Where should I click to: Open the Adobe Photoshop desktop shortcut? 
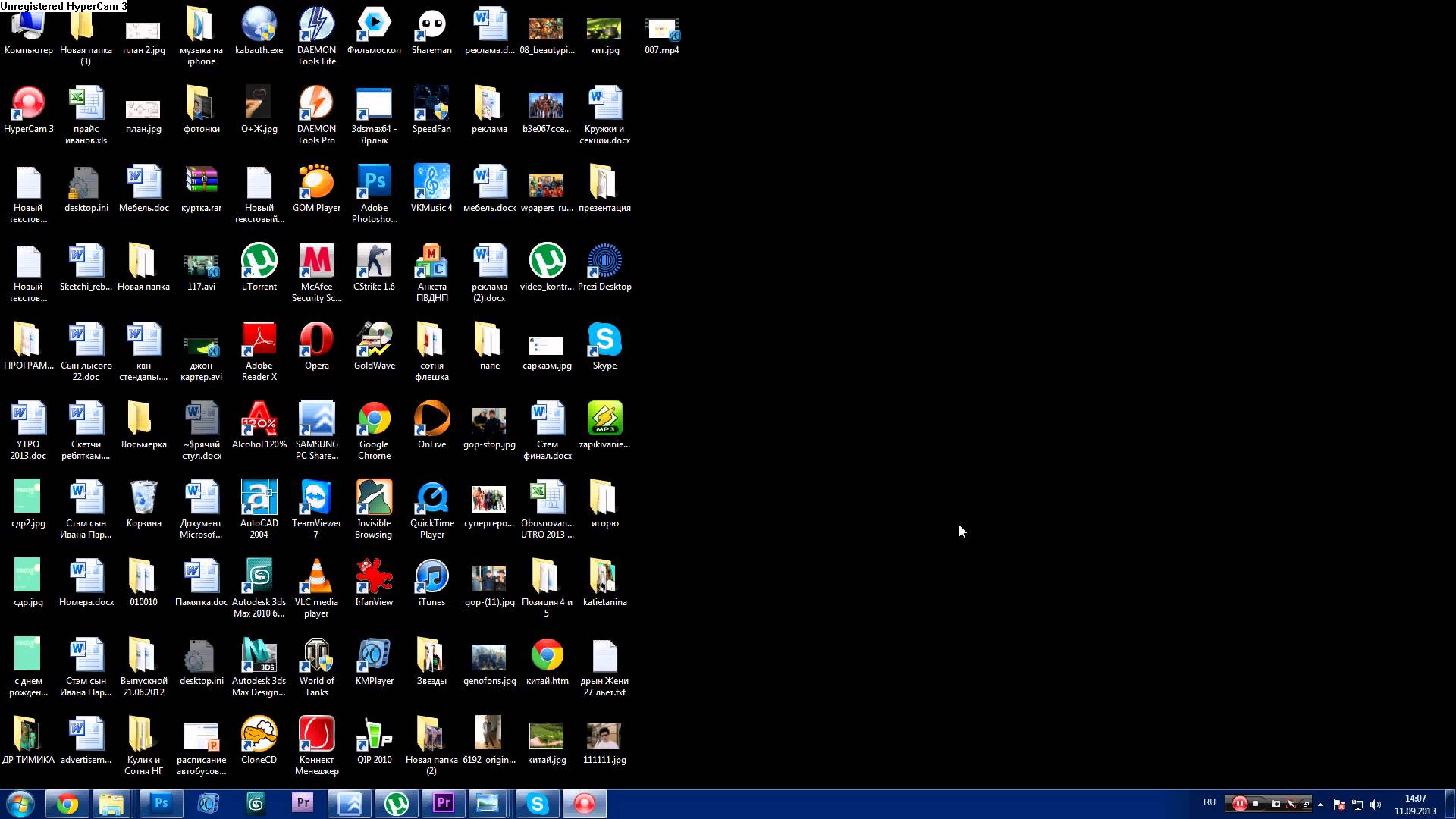(x=374, y=194)
